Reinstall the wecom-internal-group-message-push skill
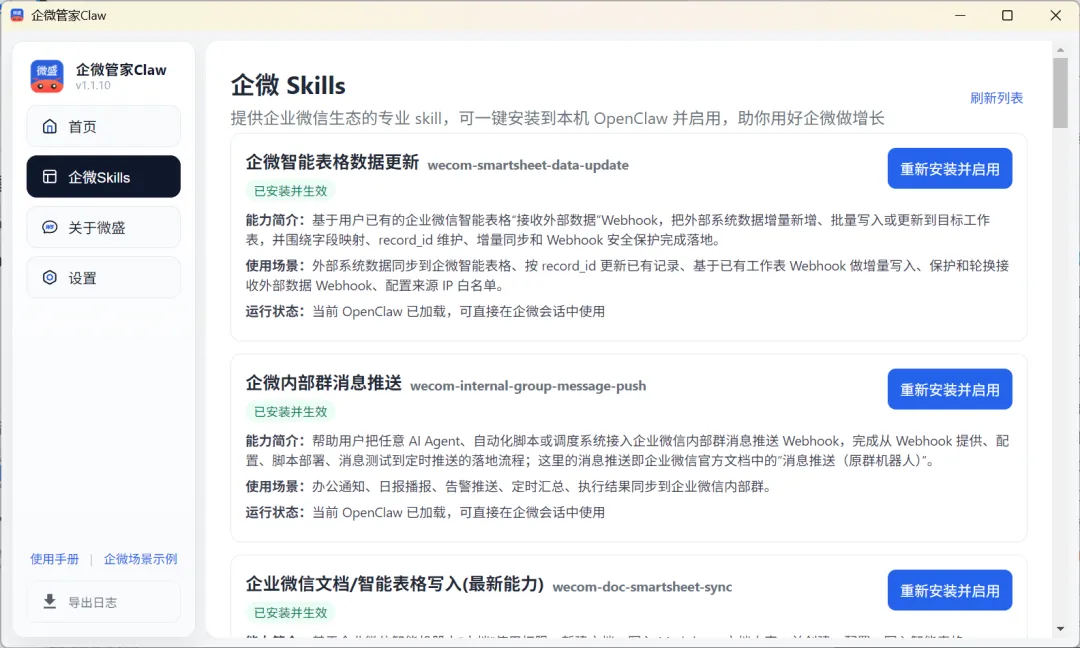The image size is (1080, 648). point(950,390)
